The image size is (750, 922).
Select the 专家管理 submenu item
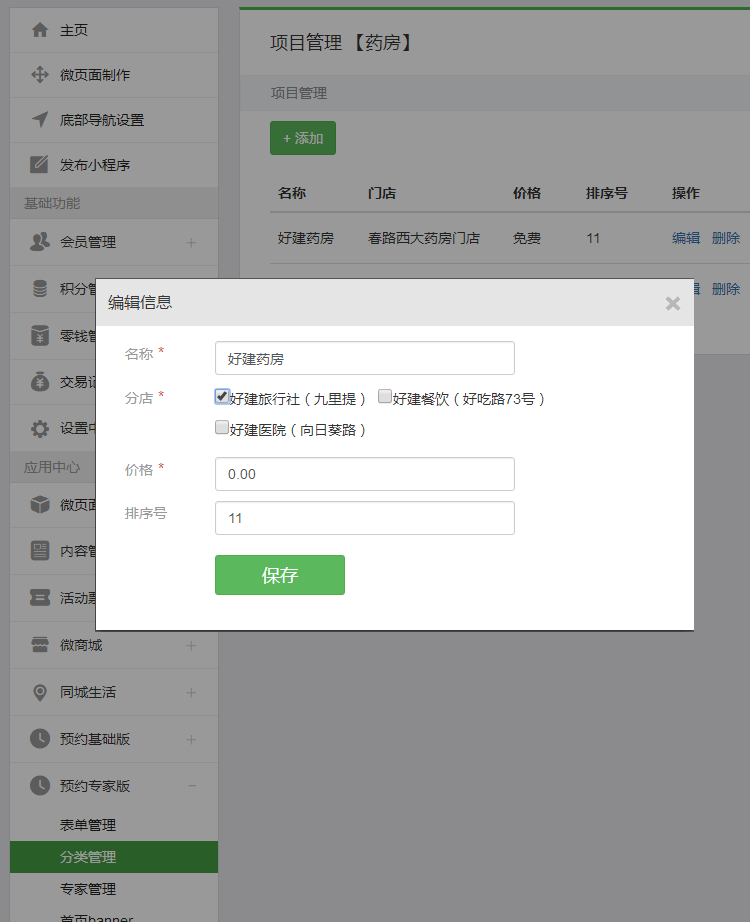pyautogui.click(x=88, y=889)
